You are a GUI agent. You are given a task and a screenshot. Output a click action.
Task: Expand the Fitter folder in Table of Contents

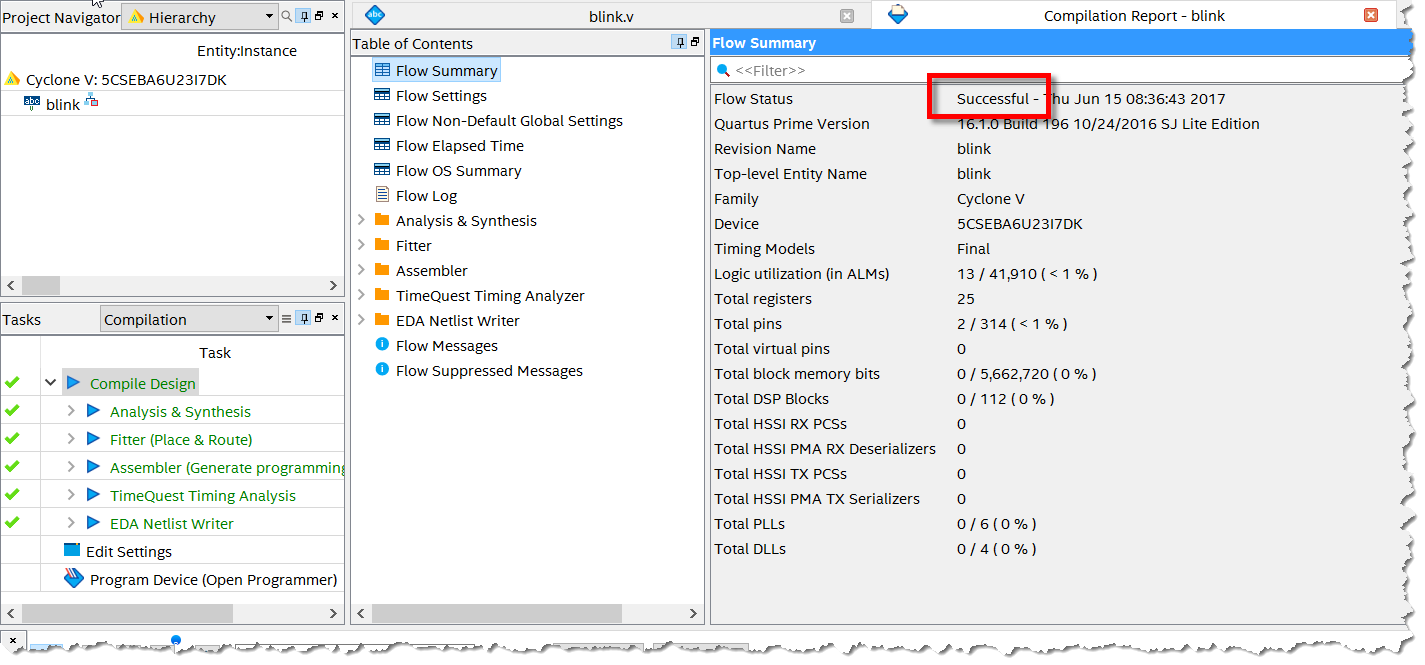point(361,245)
